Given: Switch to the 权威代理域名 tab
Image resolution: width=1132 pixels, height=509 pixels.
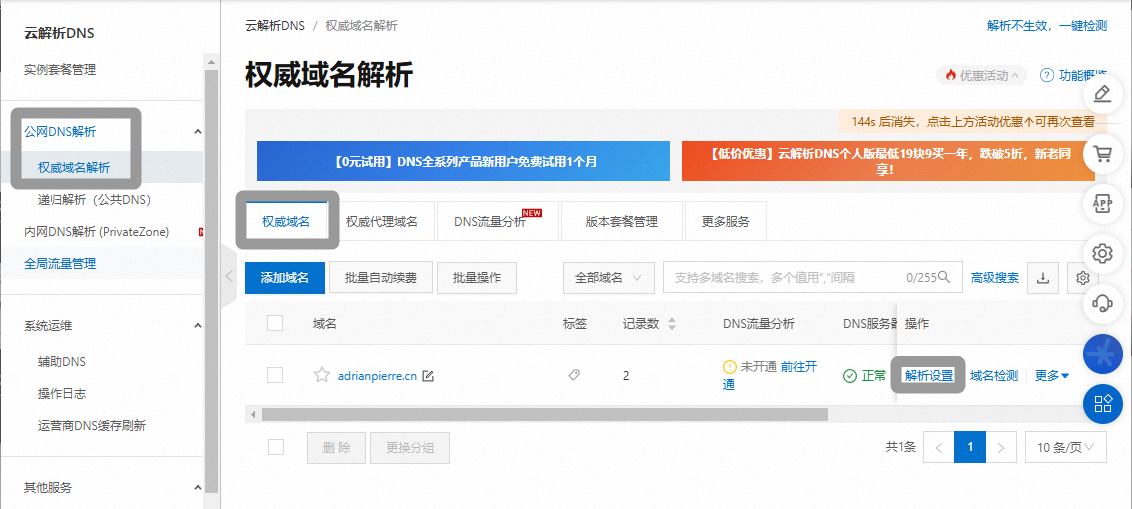Looking at the screenshot, I should tap(382, 222).
